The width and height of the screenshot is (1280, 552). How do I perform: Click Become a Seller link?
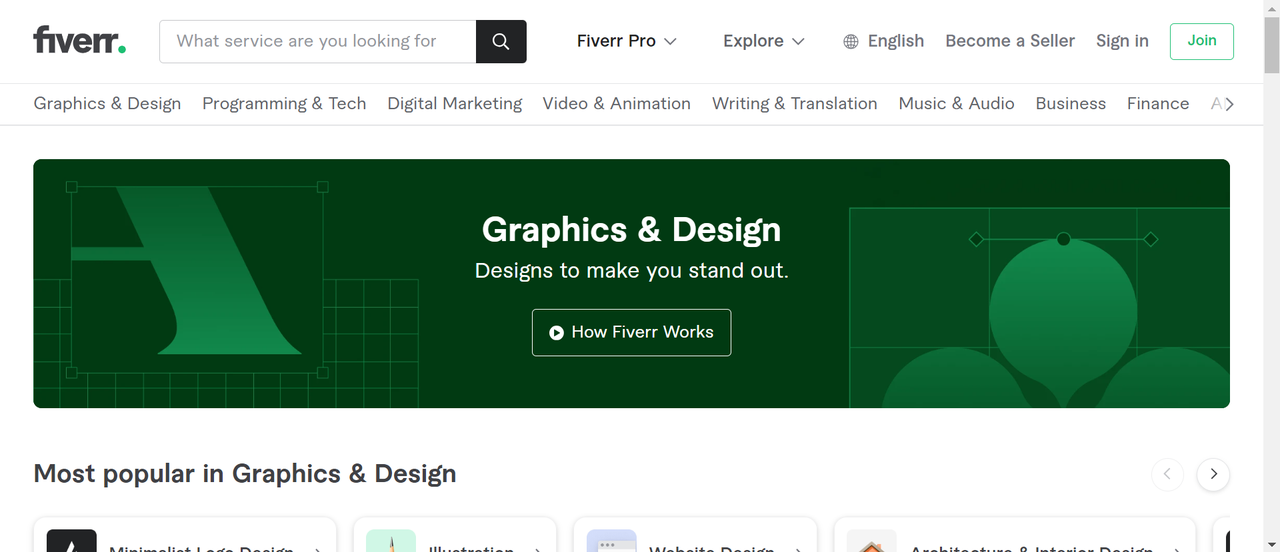[x=1010, y=41]
